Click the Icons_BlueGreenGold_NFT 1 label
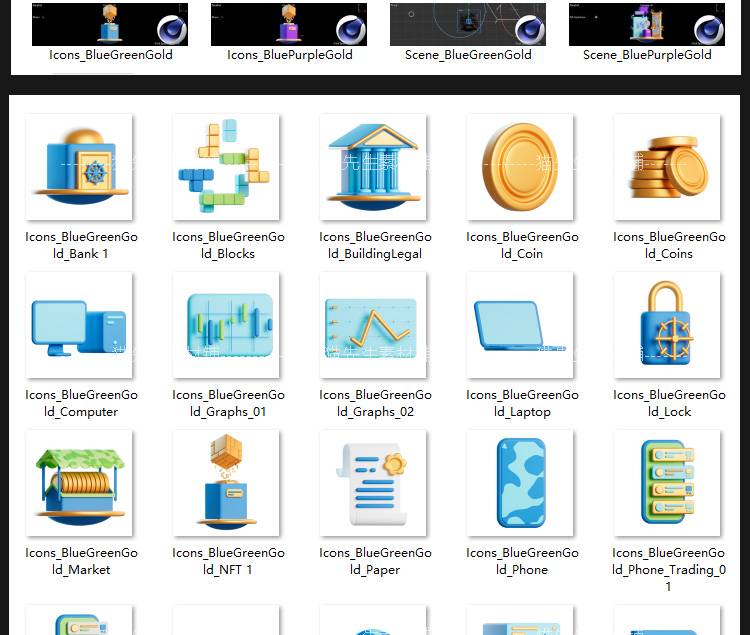Viewport: 750px width, 635px height. point(228,561)
